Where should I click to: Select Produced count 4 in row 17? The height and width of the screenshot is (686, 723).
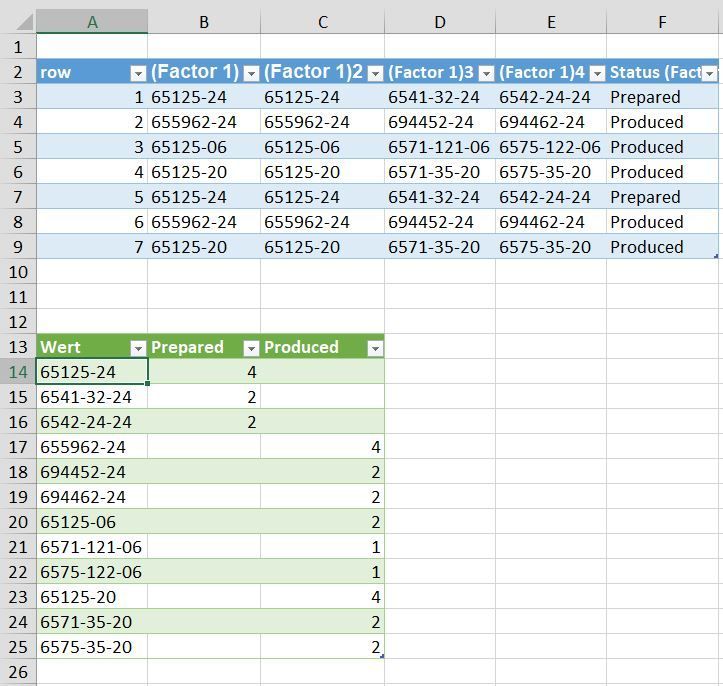tap(322, 447)
